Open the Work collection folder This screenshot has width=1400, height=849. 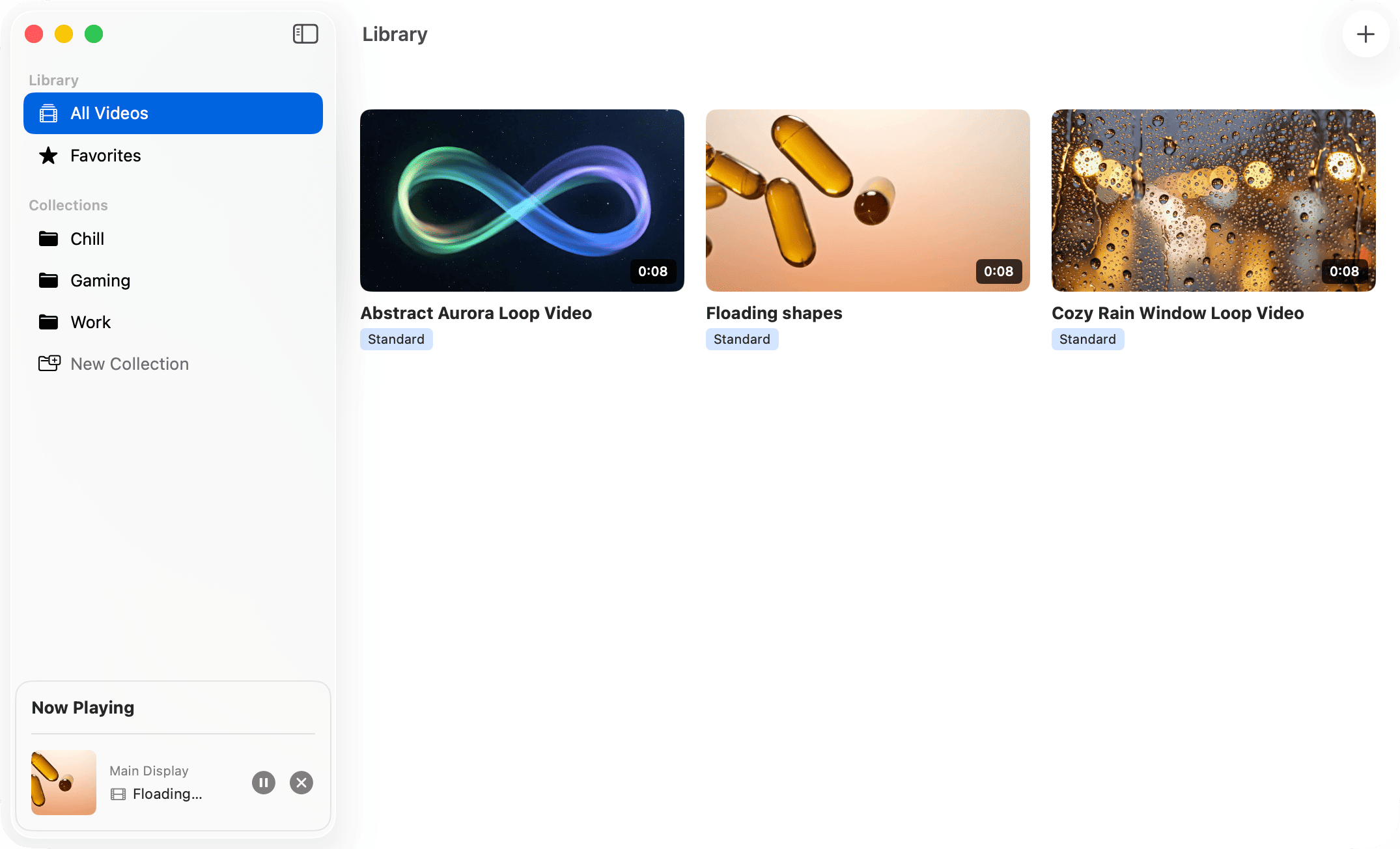pos(90,322)
